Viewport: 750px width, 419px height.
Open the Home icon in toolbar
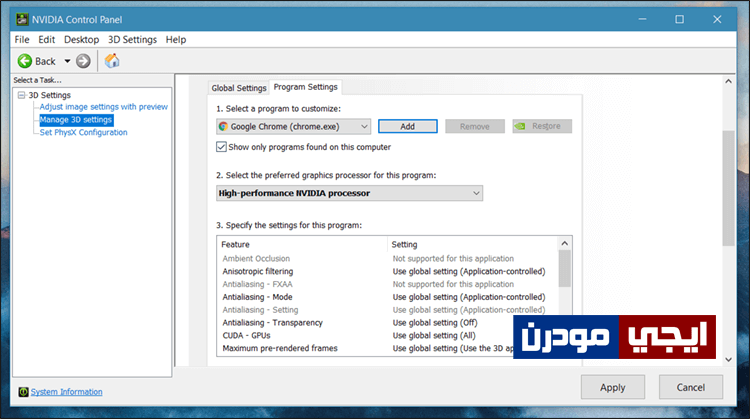pyautogui.click(x=112, y=61)
